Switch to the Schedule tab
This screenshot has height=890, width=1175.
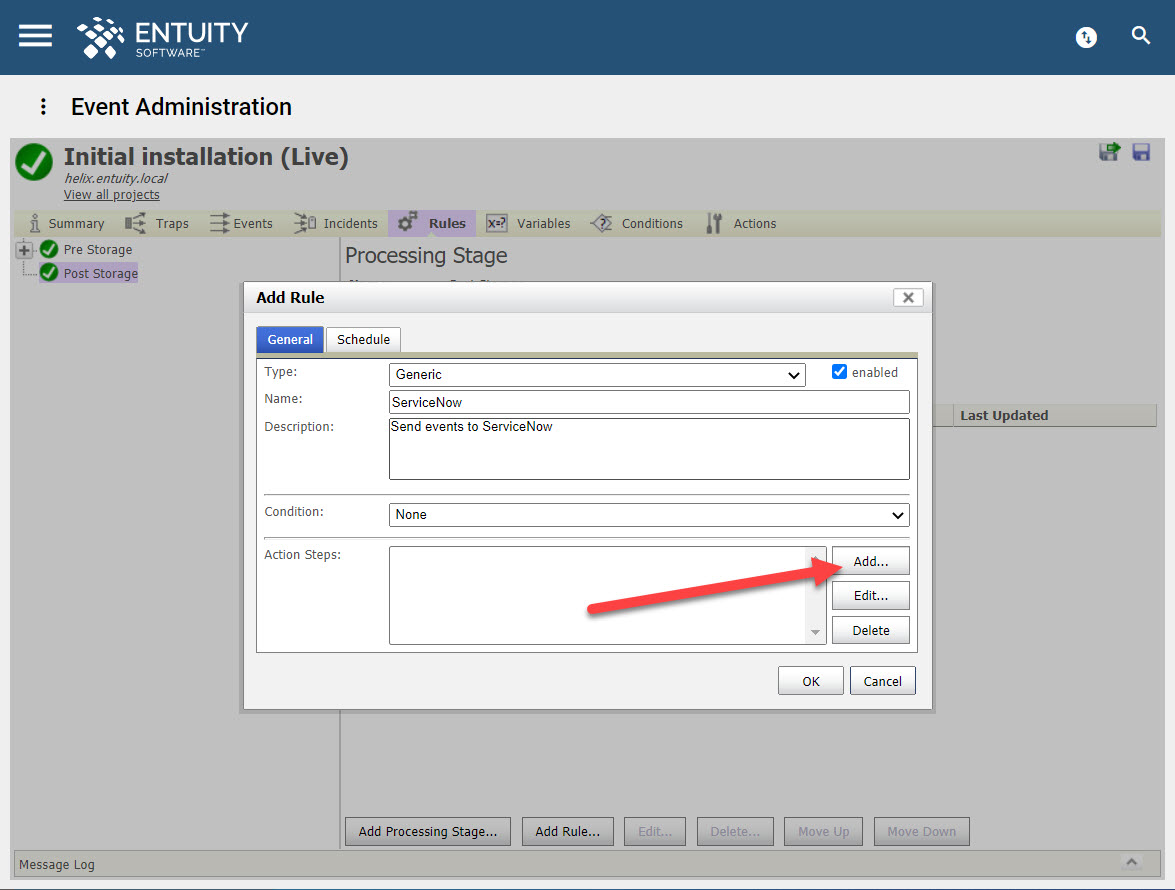click(x=363, y=340)
